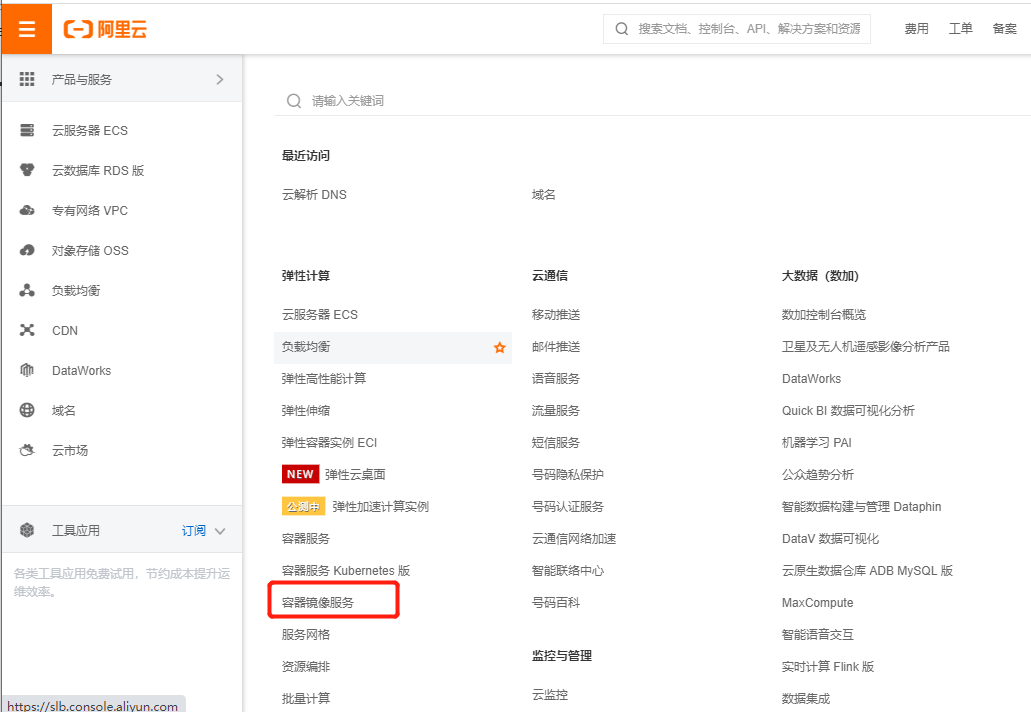Open the 工单 top menu

coord(960,28)
